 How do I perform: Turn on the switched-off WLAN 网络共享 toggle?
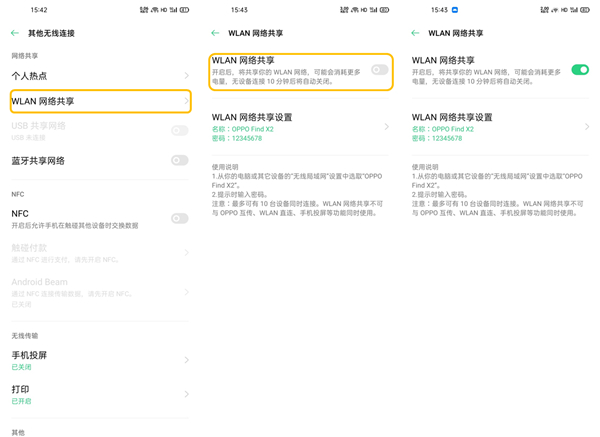379,69
